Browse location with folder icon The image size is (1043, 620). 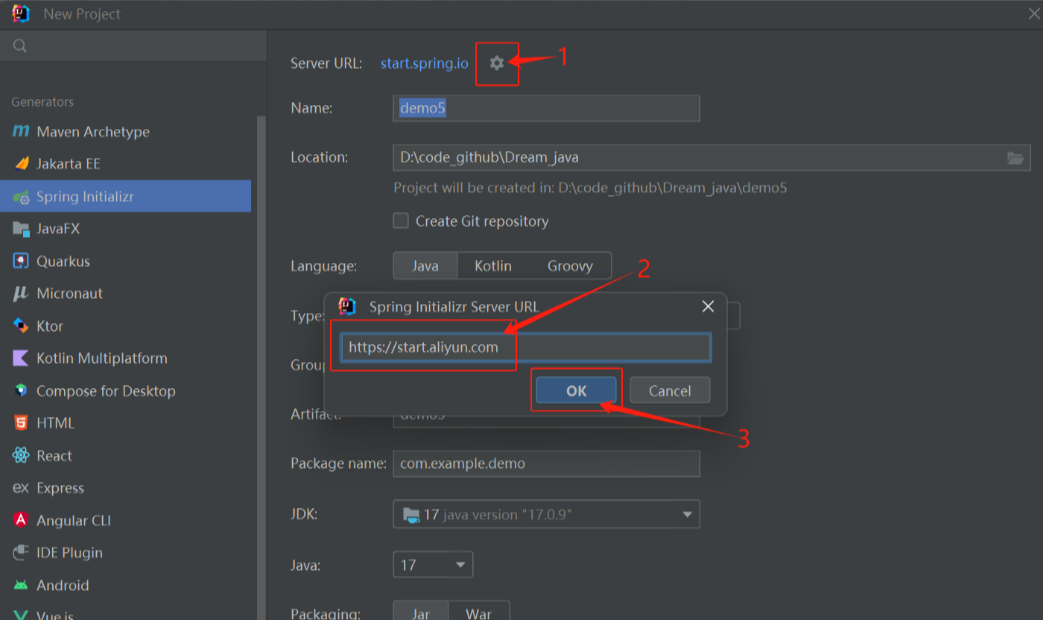pyautogui.click(x=1015, y=158)
